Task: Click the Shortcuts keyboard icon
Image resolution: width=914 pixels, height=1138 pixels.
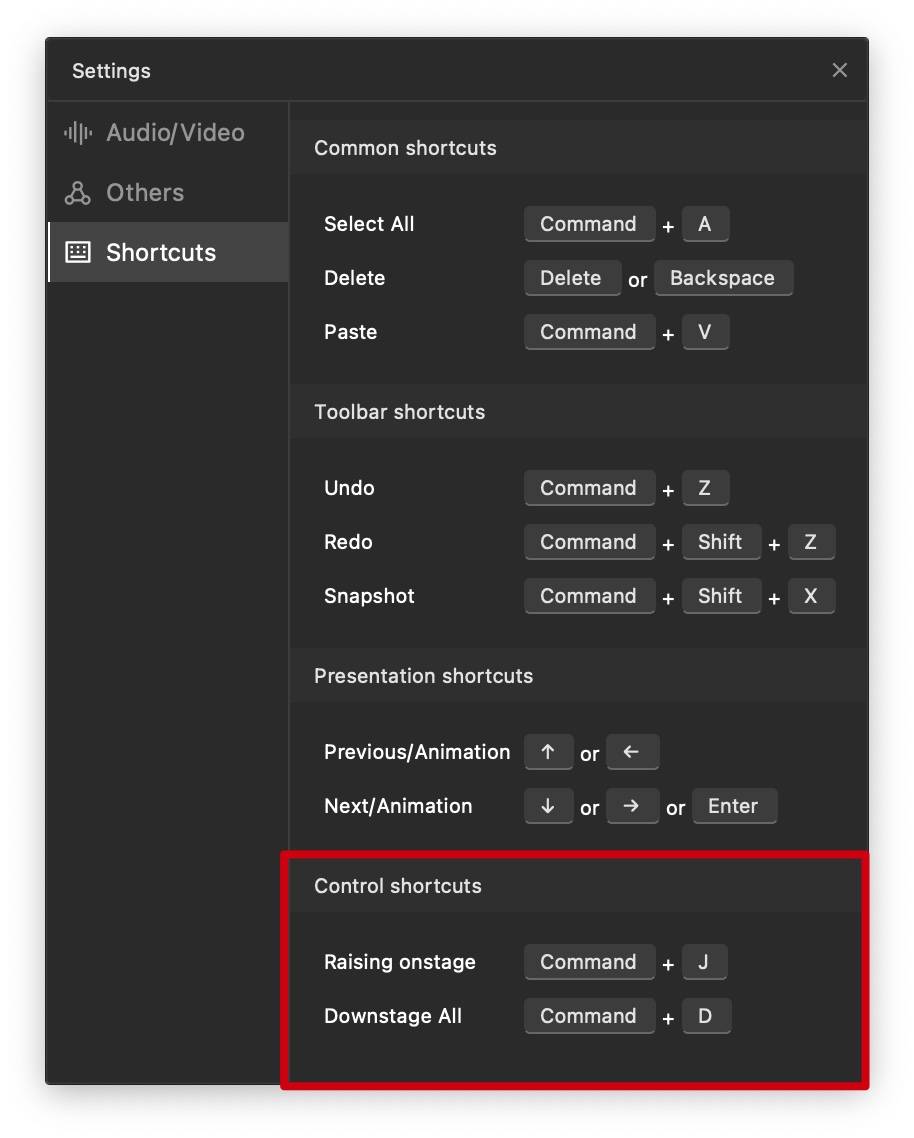Action: 78,252
